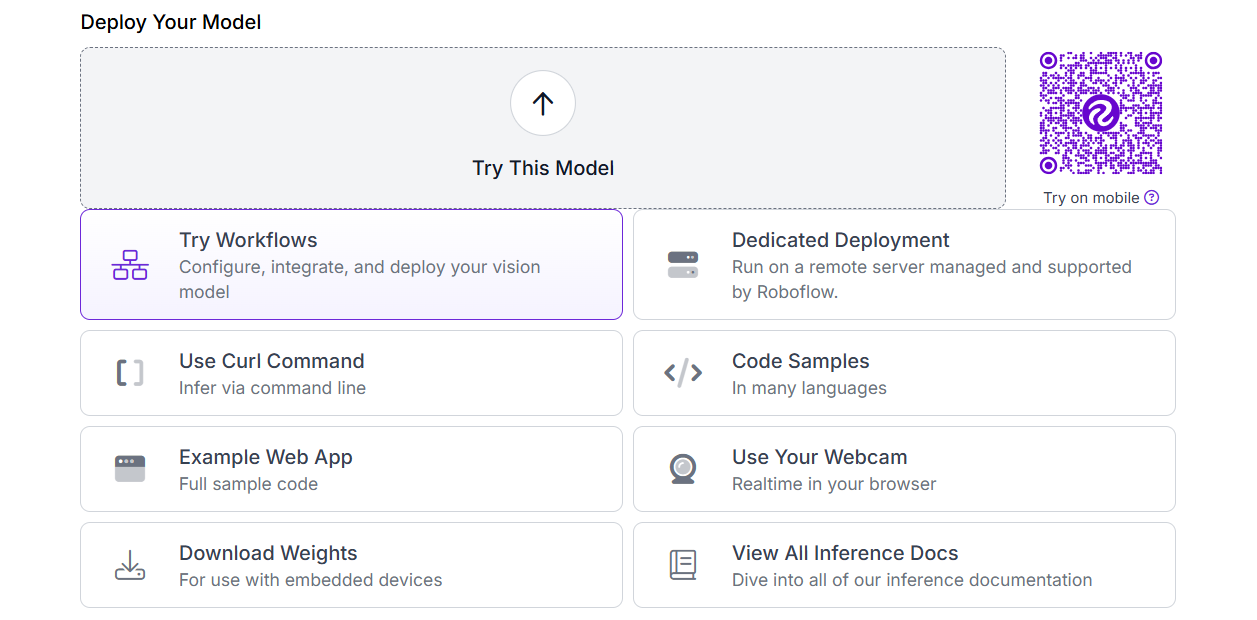Click the webcam camera icon
1257x620 pixels.
tap(683, 469)
